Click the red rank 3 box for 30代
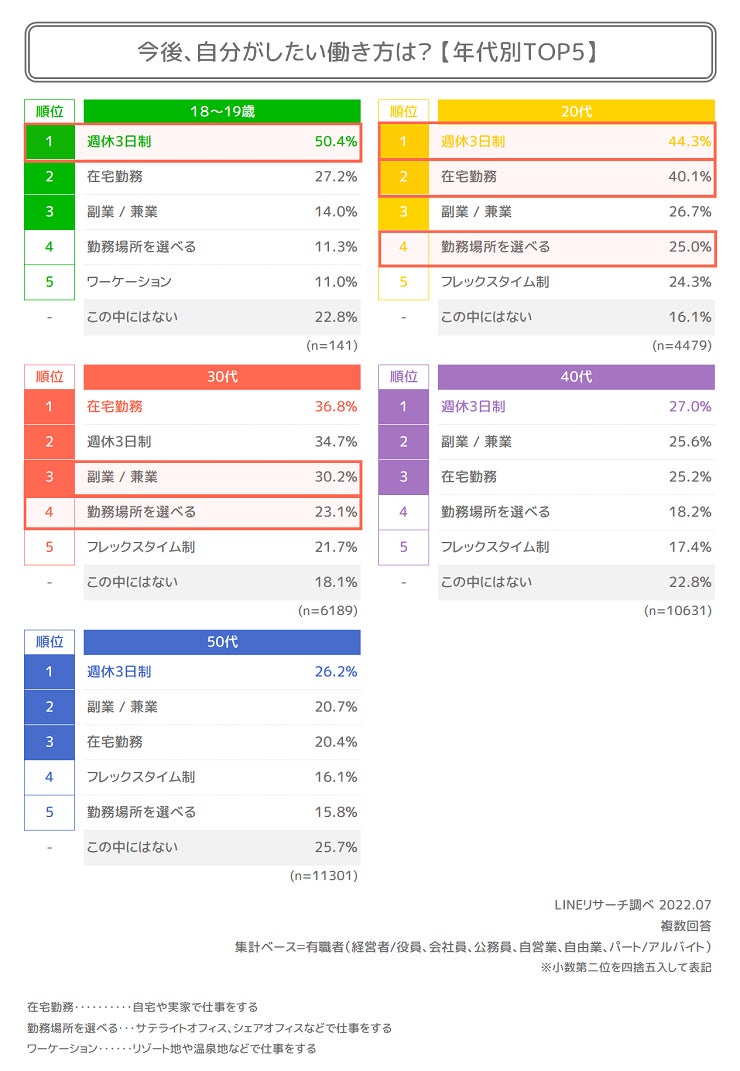 click(x=49, y=477)
